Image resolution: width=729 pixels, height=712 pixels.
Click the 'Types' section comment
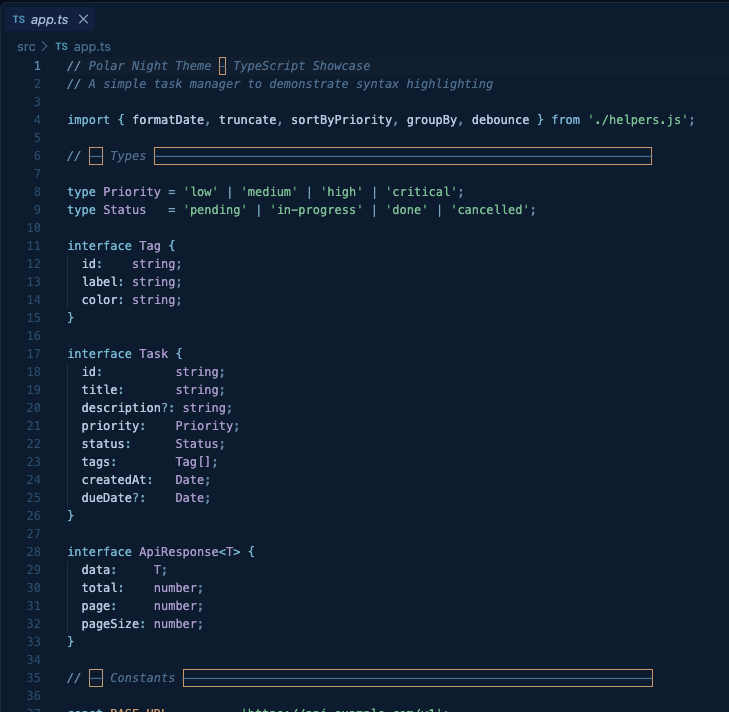[128, 156]
